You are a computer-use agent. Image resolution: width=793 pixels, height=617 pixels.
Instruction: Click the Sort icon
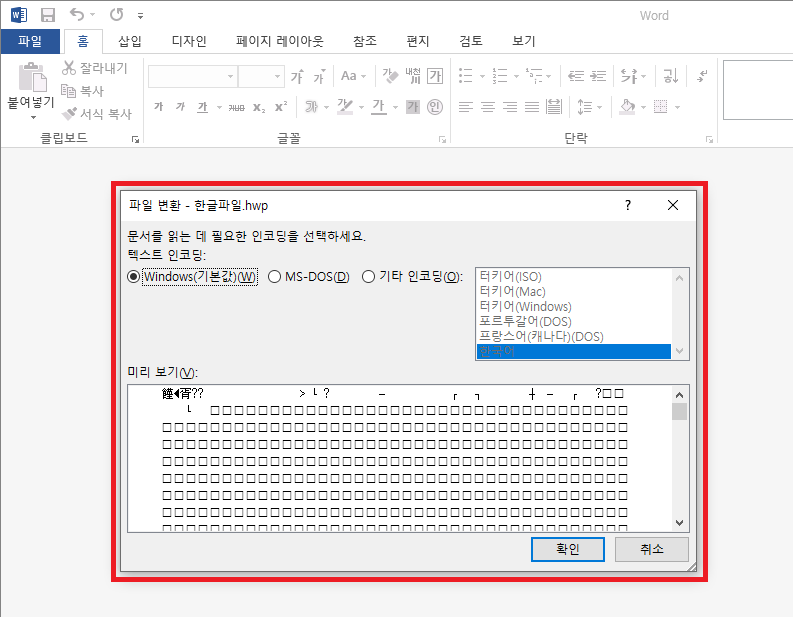pos(671,76)
